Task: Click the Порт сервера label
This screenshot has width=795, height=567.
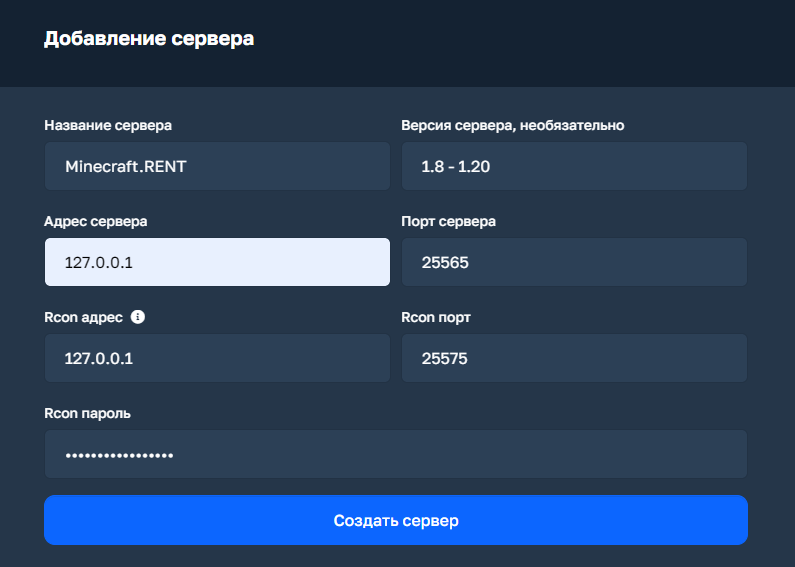Action: tap(448, 222)
